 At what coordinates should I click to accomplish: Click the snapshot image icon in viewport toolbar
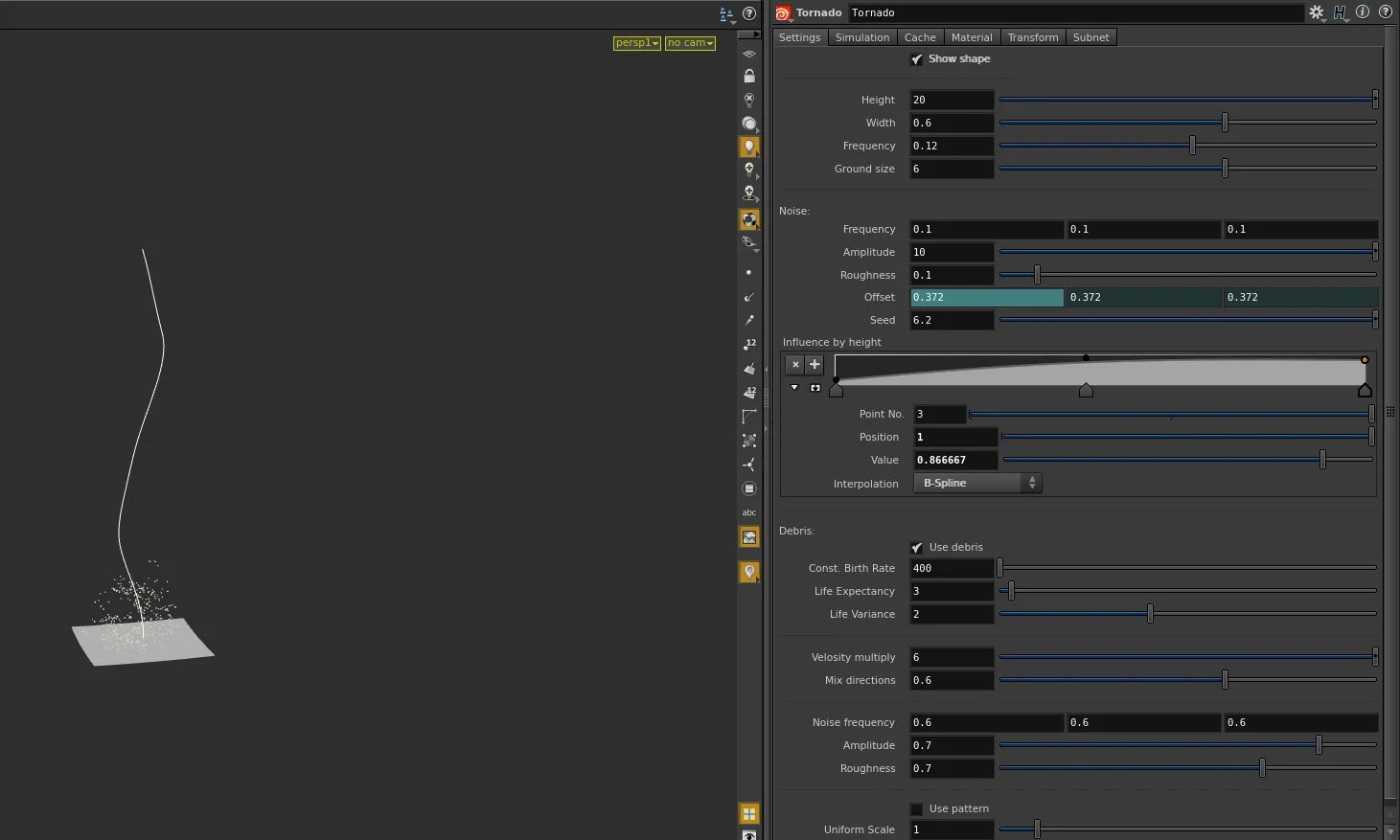pyautogui.click(x=748, y=537)
